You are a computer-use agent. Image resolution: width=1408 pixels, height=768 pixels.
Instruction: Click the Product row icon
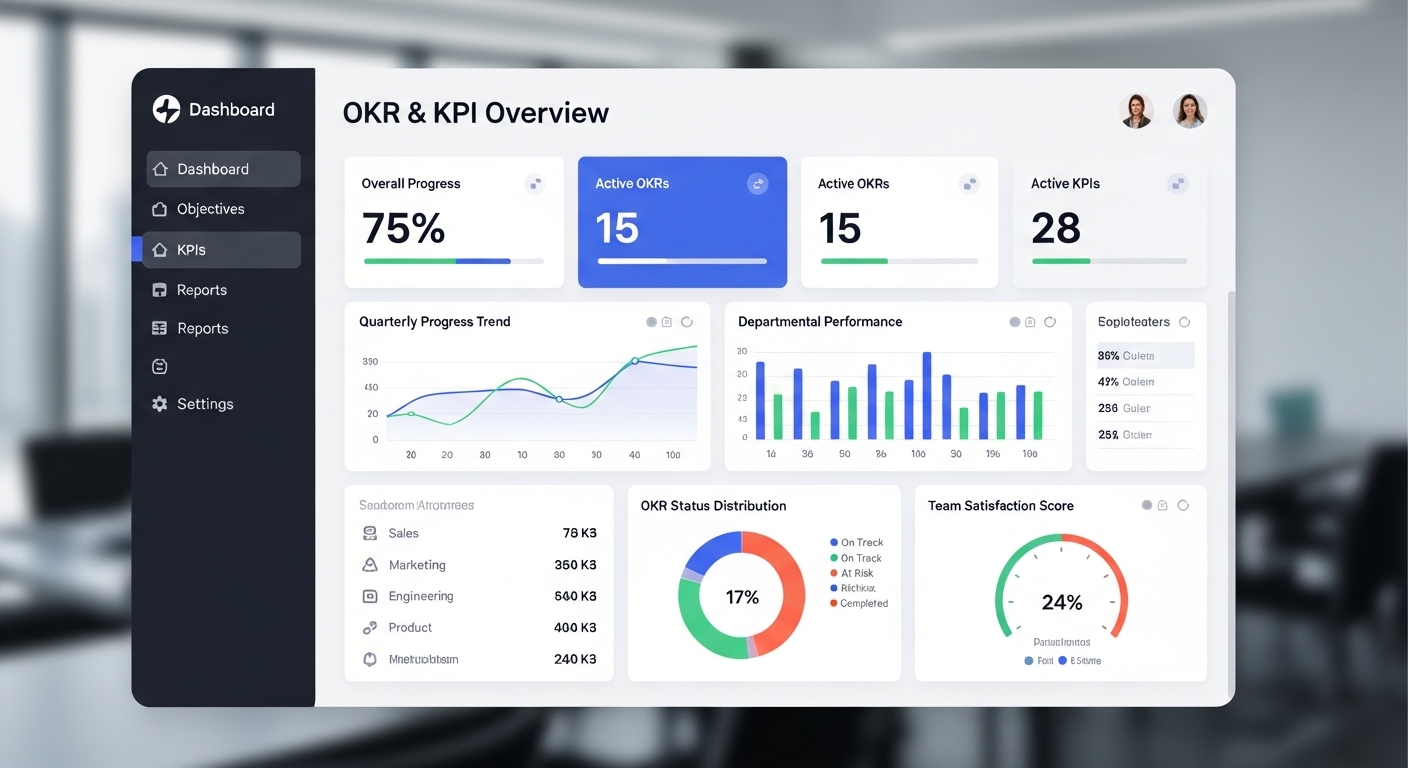coord(369,628)
